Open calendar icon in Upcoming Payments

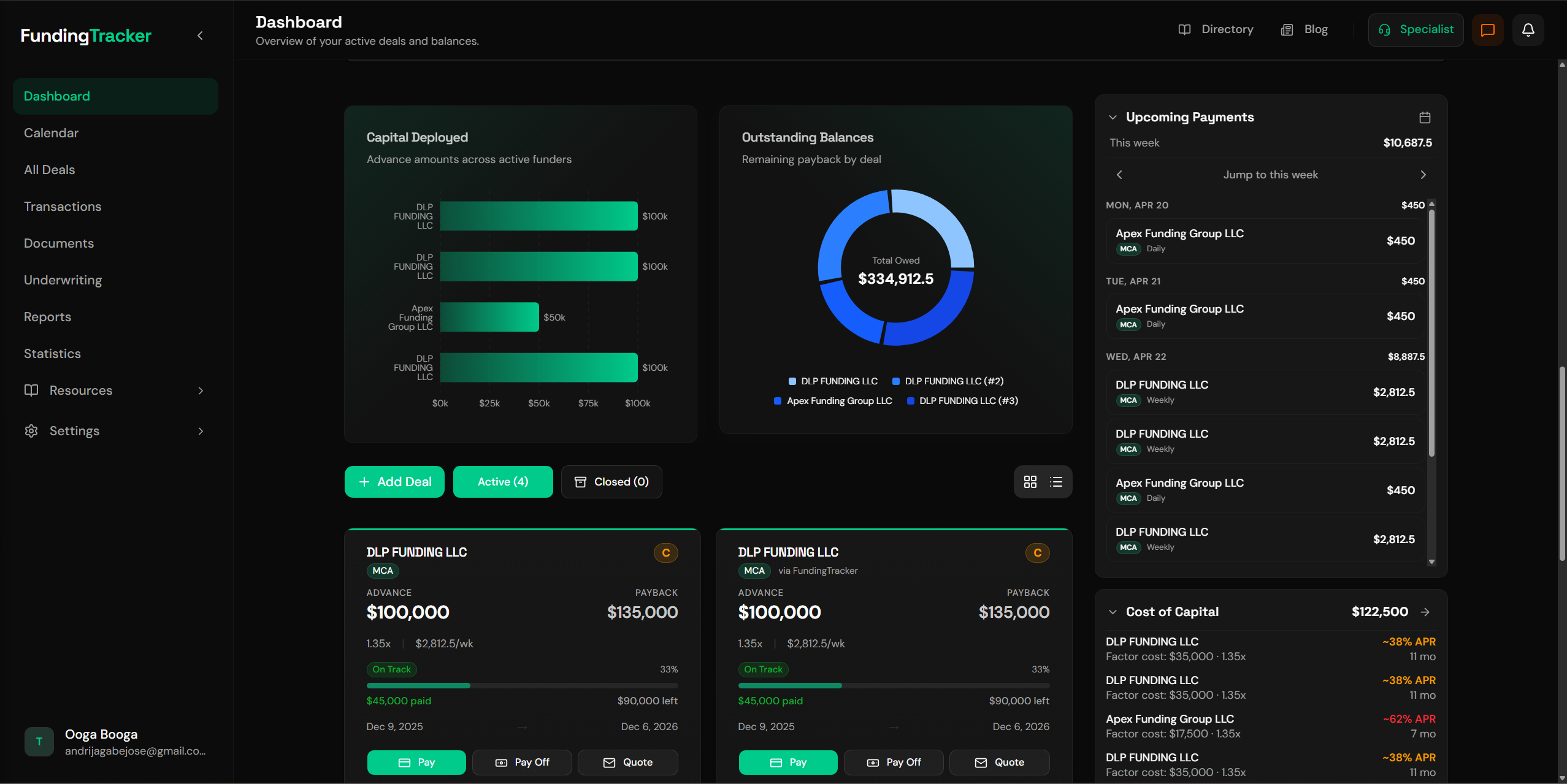click(1425, 117)
